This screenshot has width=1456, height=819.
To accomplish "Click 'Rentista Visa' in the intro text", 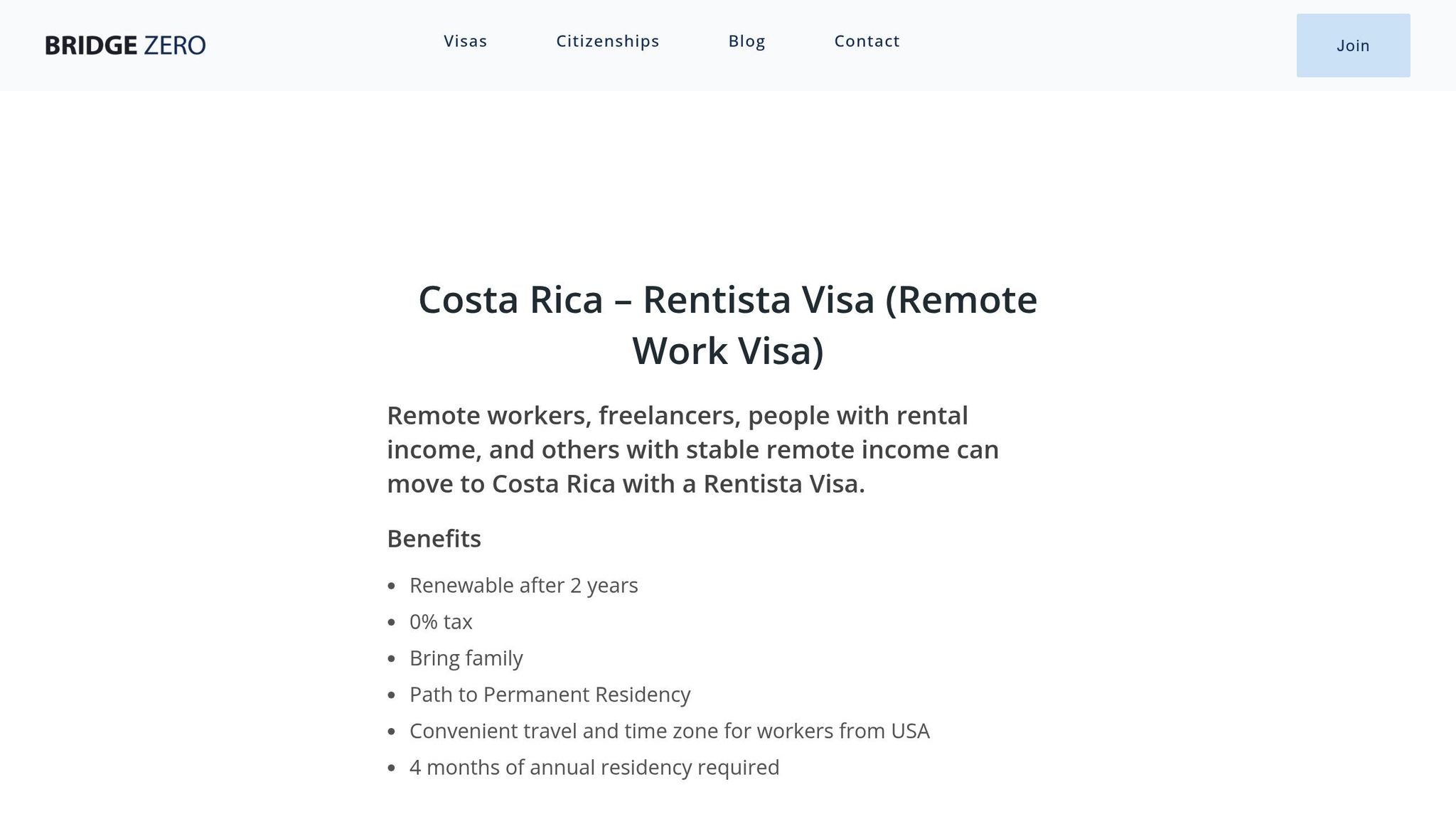I will 783,483.
